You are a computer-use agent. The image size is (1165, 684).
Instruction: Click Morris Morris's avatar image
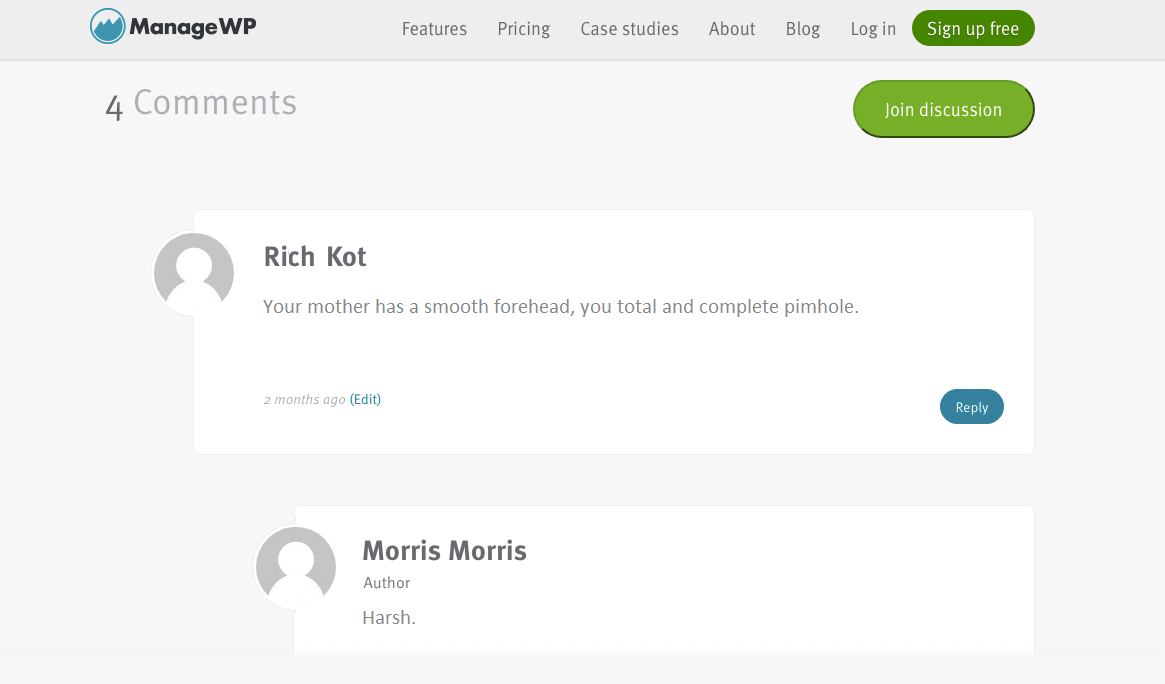pyautogui.click(x=296, y=567)
